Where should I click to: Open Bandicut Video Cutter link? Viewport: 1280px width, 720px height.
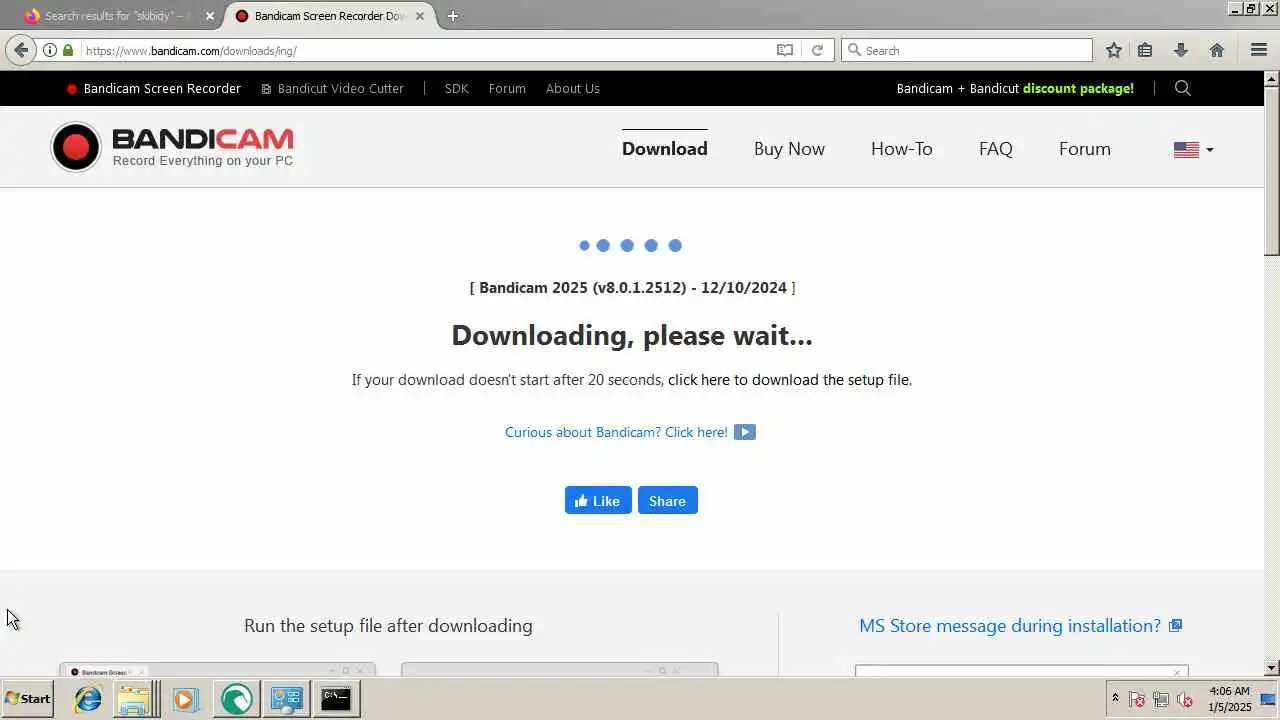332,88
